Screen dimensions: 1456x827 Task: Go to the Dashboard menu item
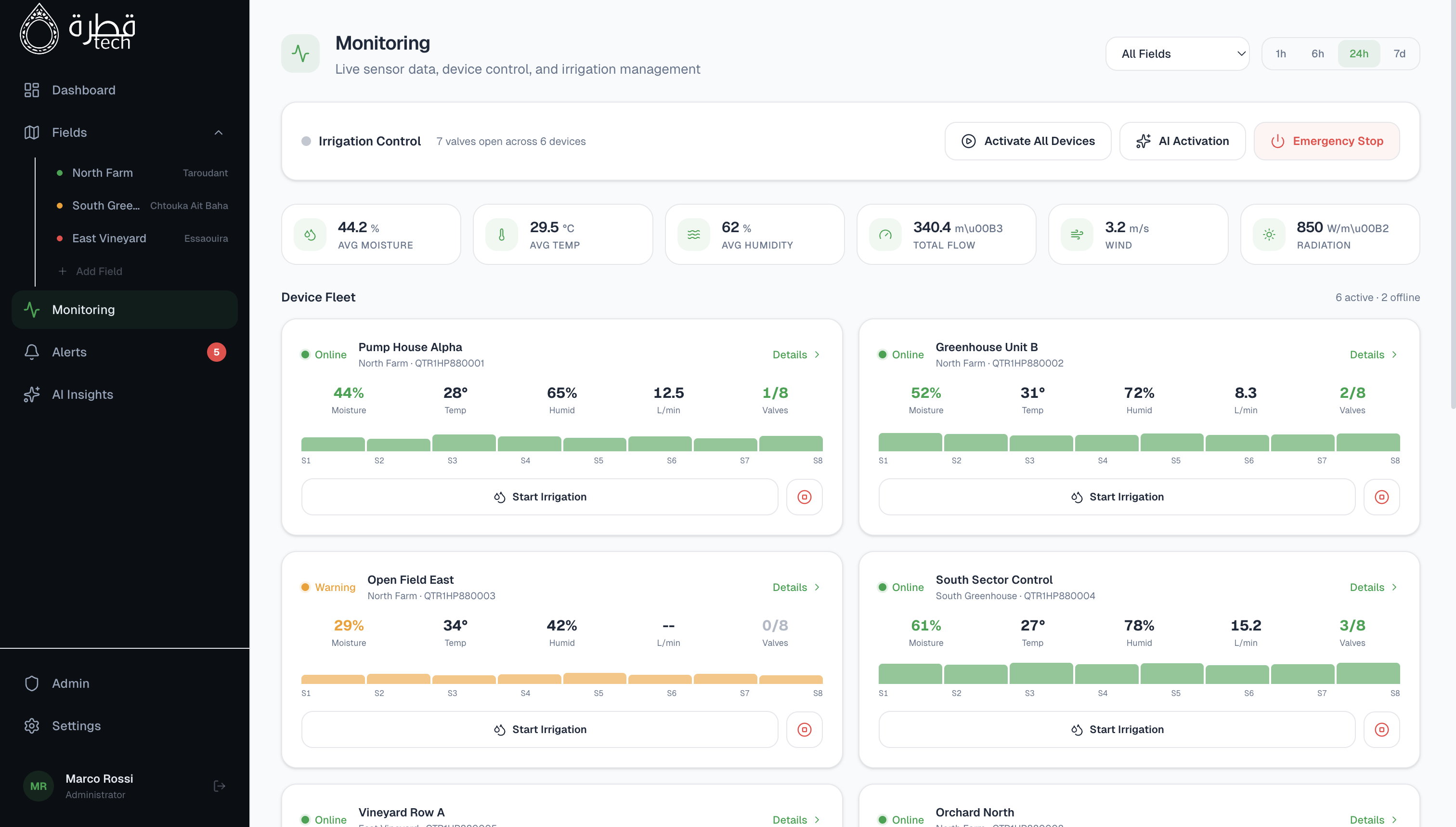click(83, 91)
